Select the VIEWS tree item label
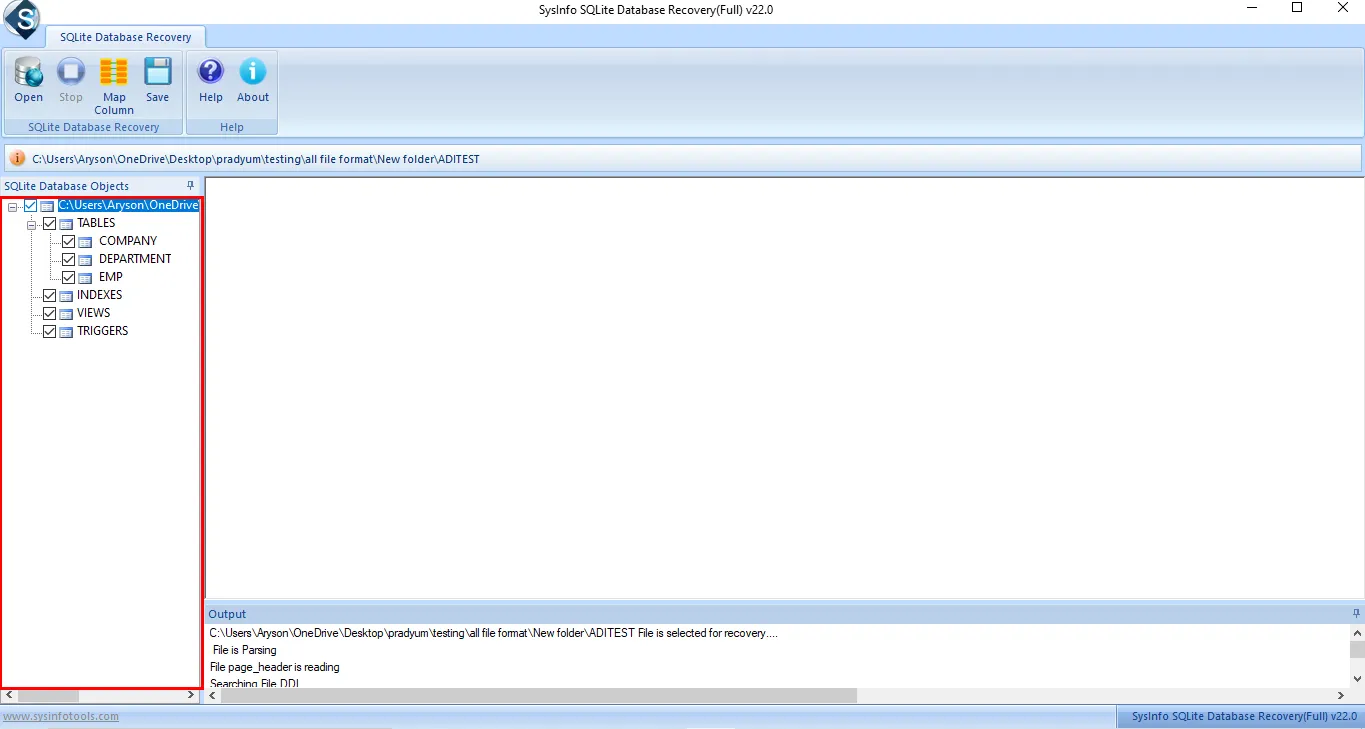 tap(94, 313)
